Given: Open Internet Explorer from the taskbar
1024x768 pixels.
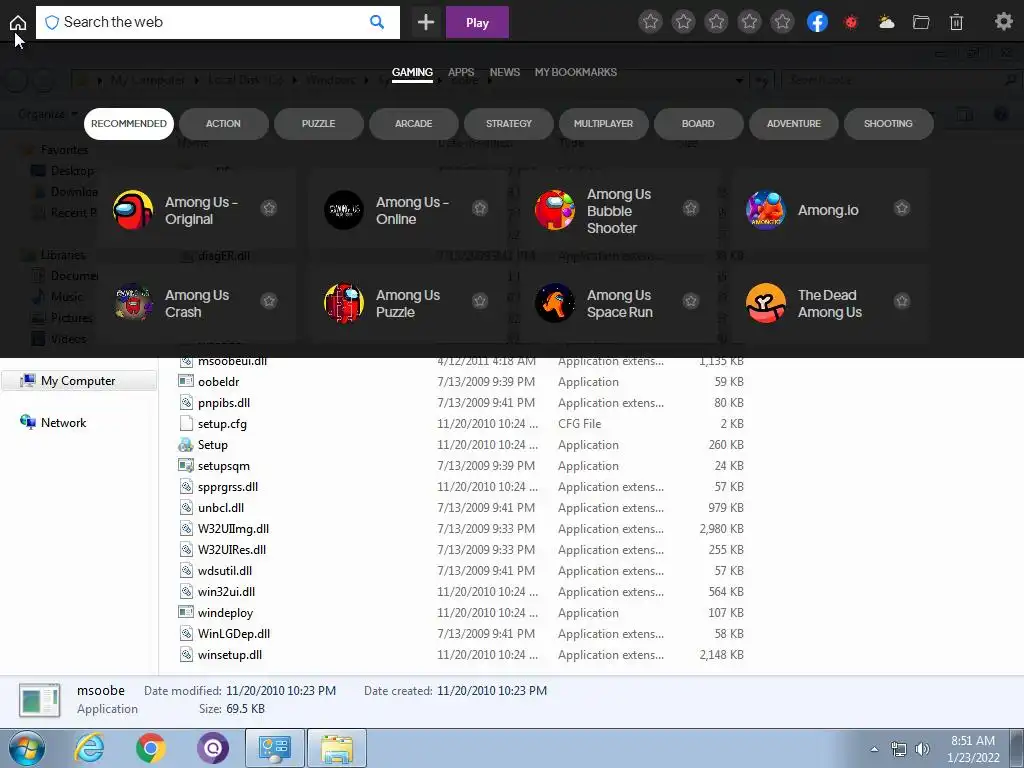Looking at the screenshot, I should [x=88, y=748].
